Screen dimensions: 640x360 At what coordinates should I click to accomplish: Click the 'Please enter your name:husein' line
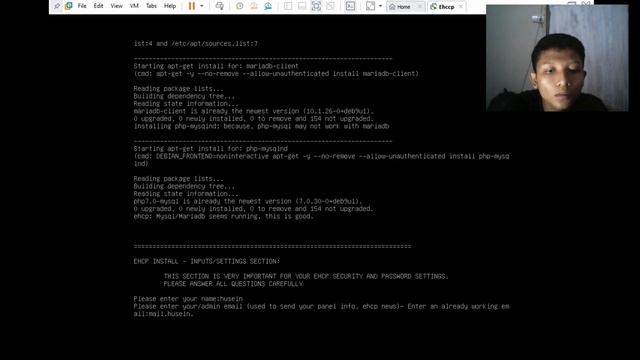pos(188,299)
